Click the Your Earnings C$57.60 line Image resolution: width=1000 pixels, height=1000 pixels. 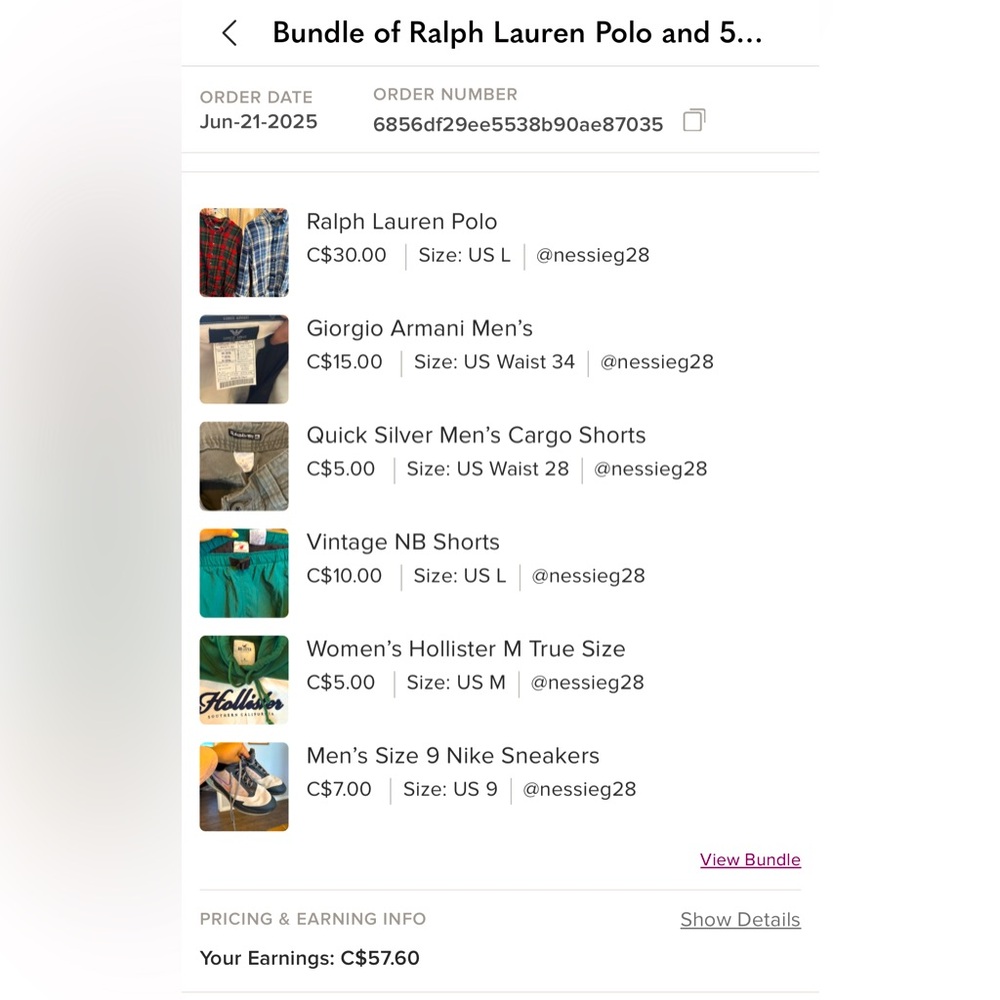[x=309, y=958]
